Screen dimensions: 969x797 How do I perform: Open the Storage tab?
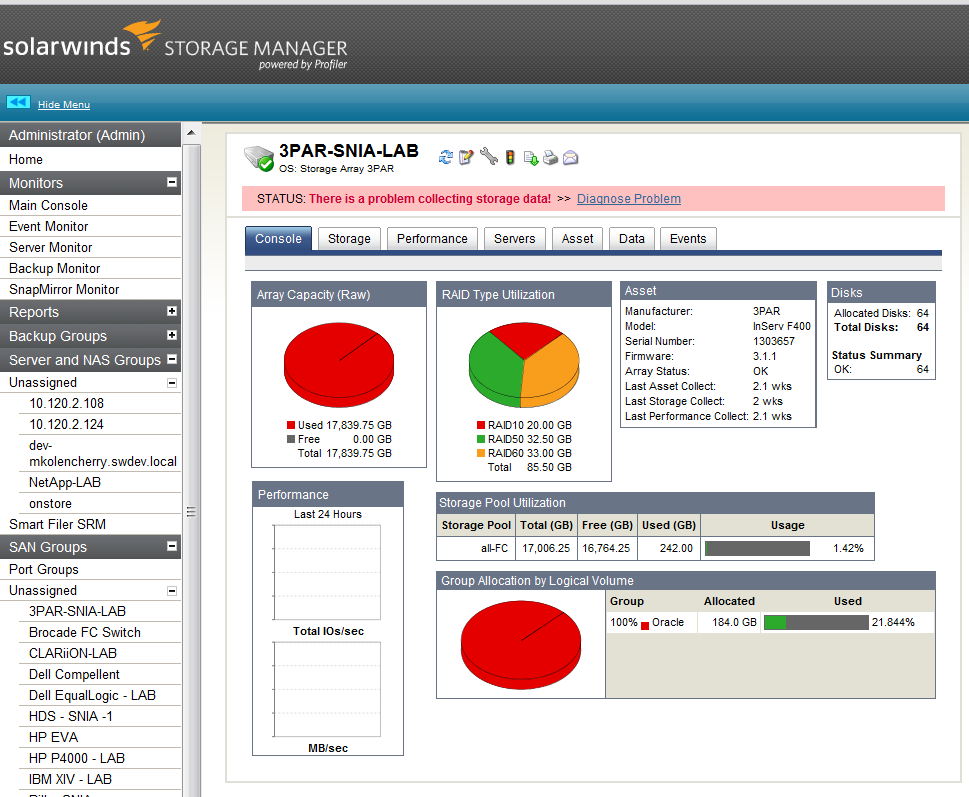(x=349, y=238)
